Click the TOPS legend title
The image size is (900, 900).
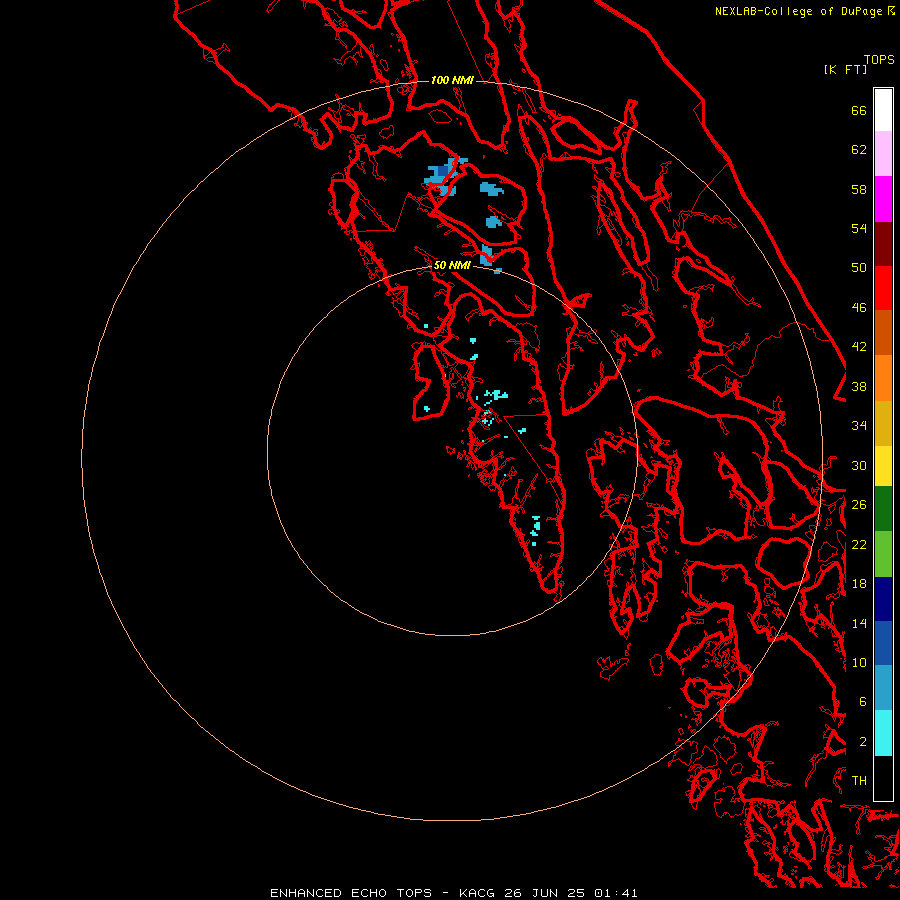(879, 59)
